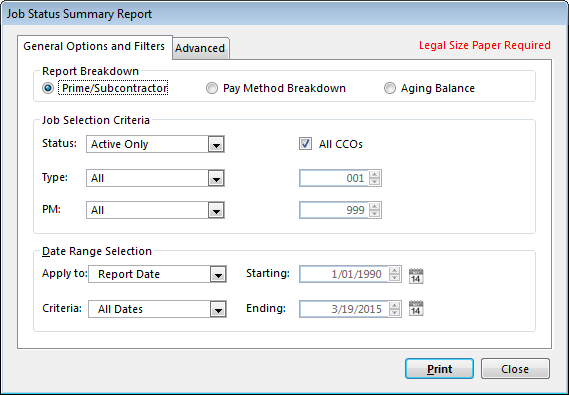The image size is (569, 395).
Task: Open calendar picker for Starting date
Action: tap(416, 276)
